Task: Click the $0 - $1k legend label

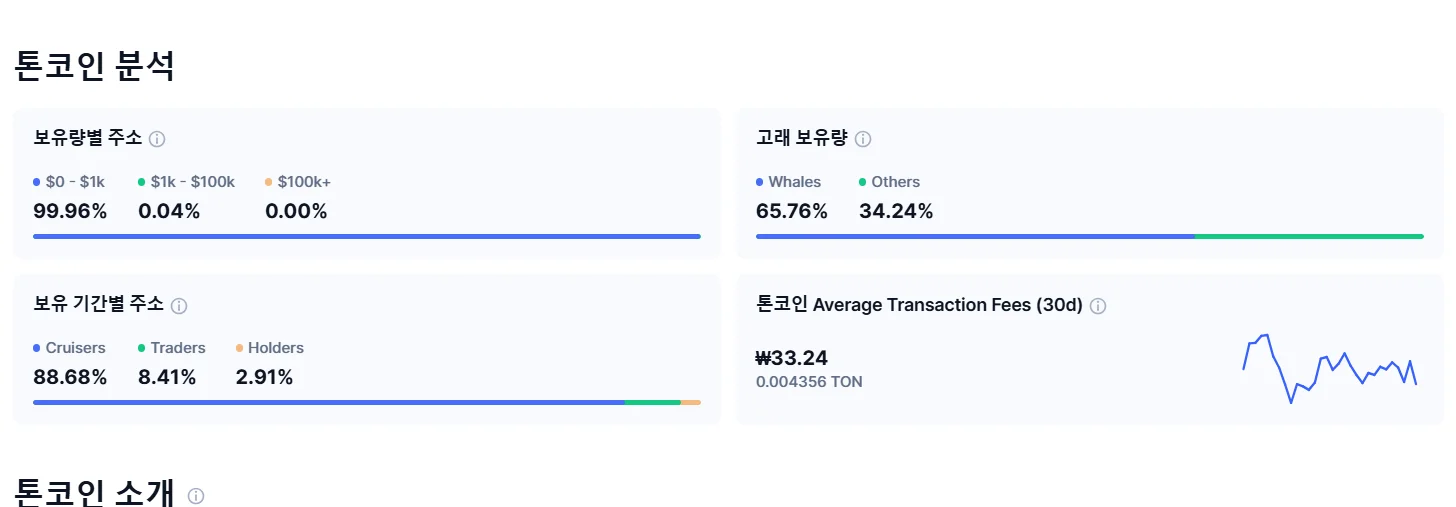Action: pyautogui.click(x=75, y=182)
